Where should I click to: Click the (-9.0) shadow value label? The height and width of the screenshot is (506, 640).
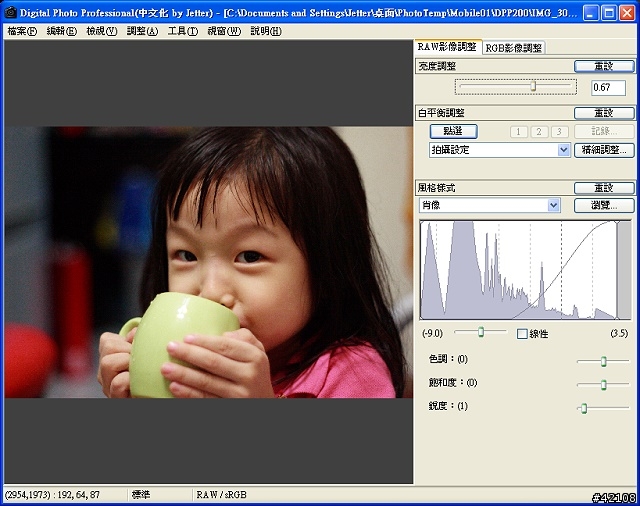[x=432, y=333]
